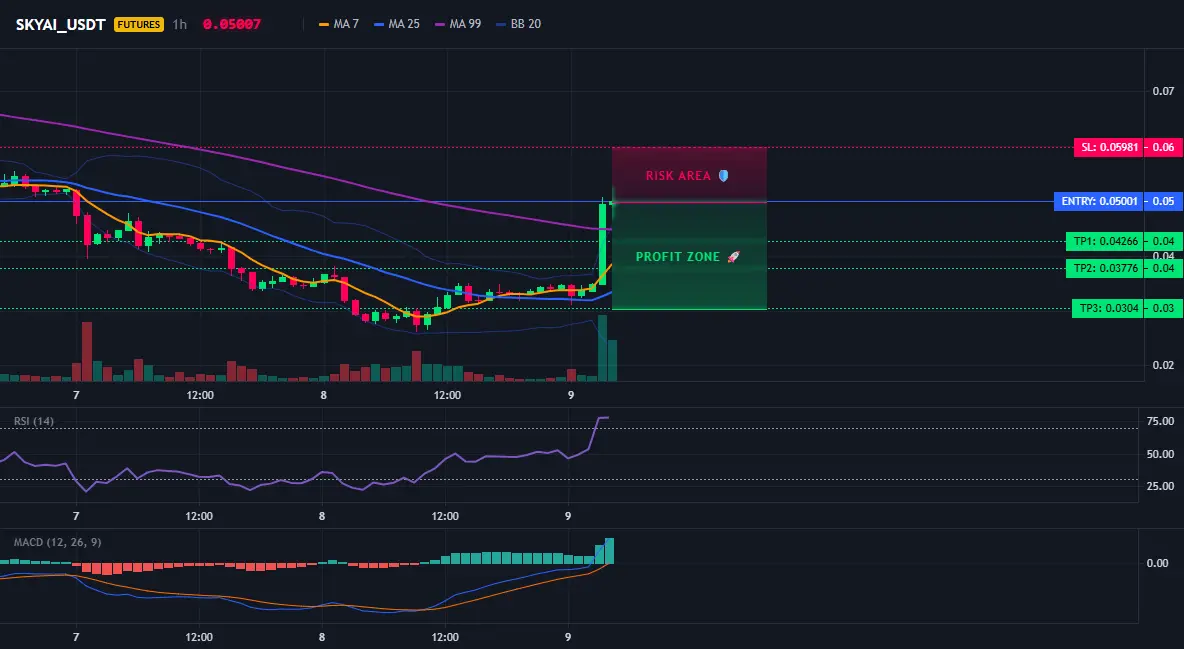Click the TP1: 0.04266 label

click(1105, 242)
